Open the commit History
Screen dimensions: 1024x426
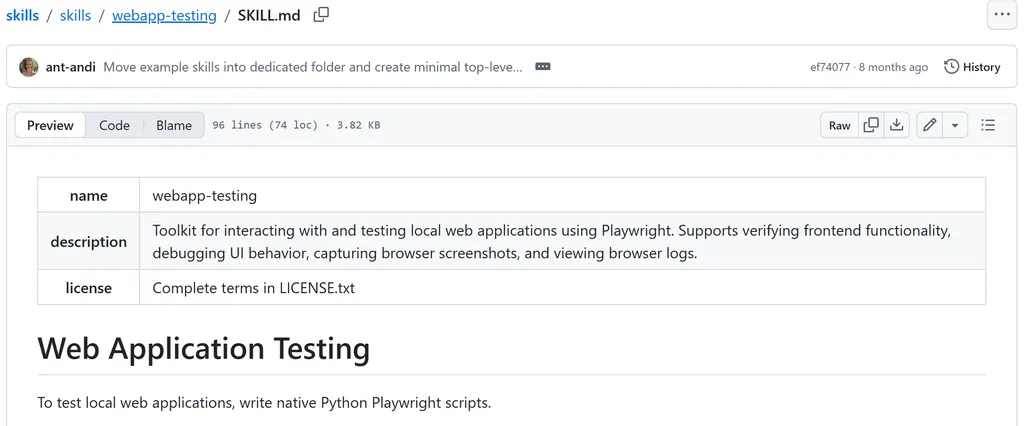point(972,67)
